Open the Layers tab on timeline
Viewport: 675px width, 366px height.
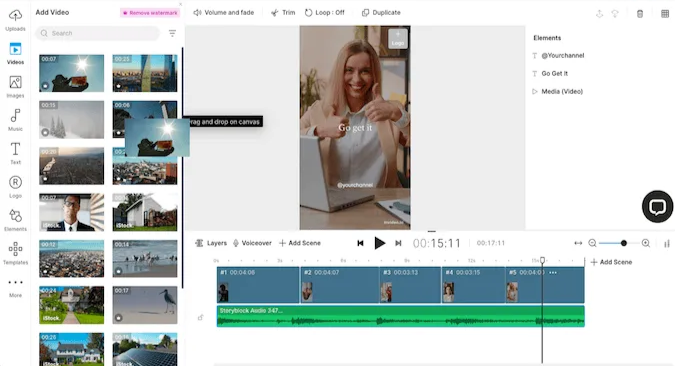[x=211, y=243]
